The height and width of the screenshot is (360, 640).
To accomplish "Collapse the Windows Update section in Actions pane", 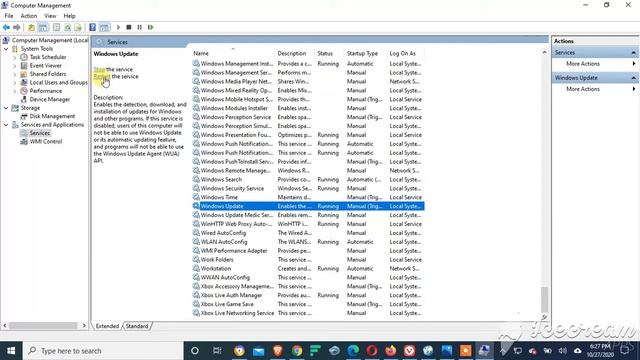I will 633,78.
